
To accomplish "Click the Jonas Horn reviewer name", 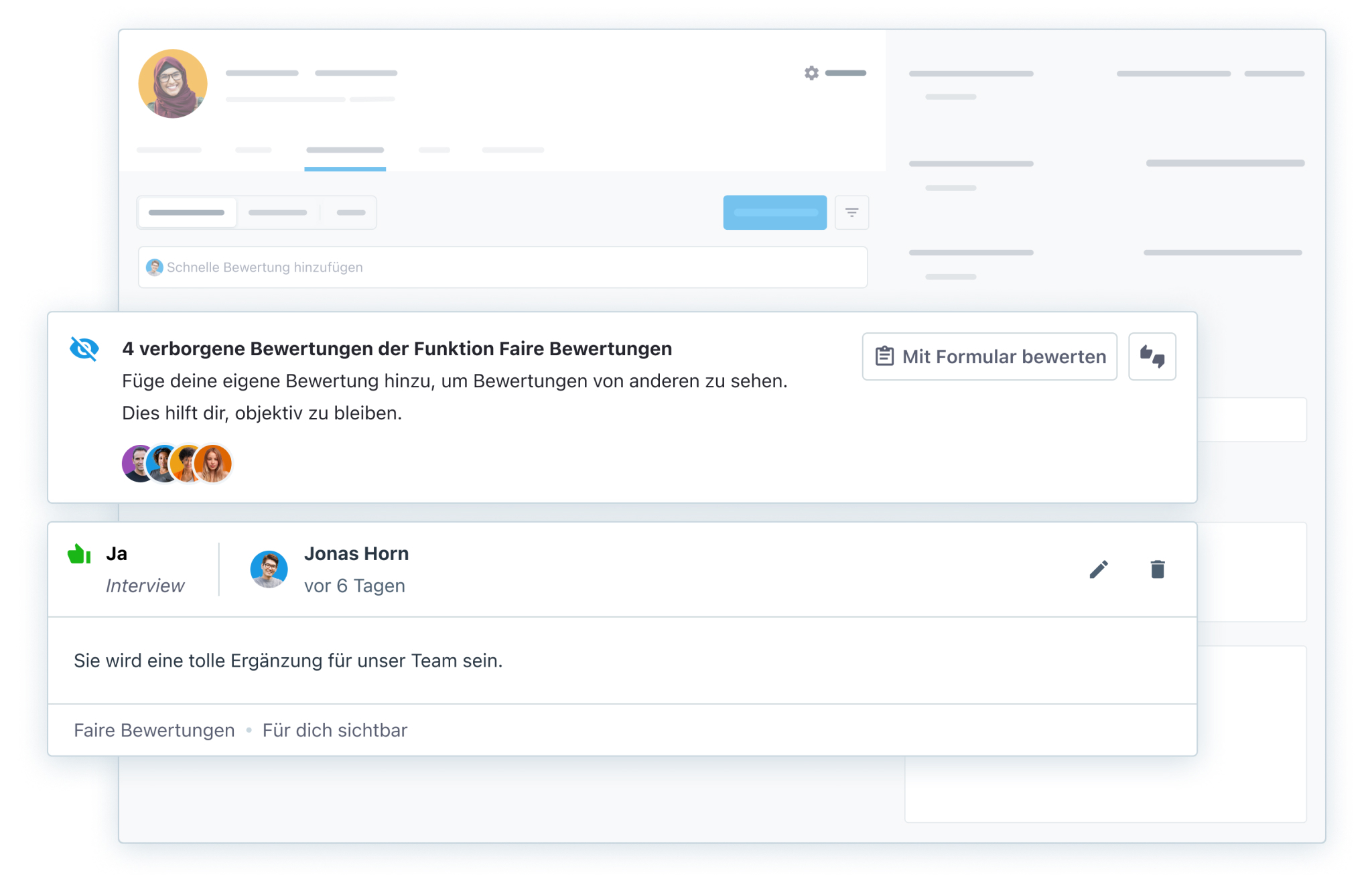I will [x=356, y=554].
